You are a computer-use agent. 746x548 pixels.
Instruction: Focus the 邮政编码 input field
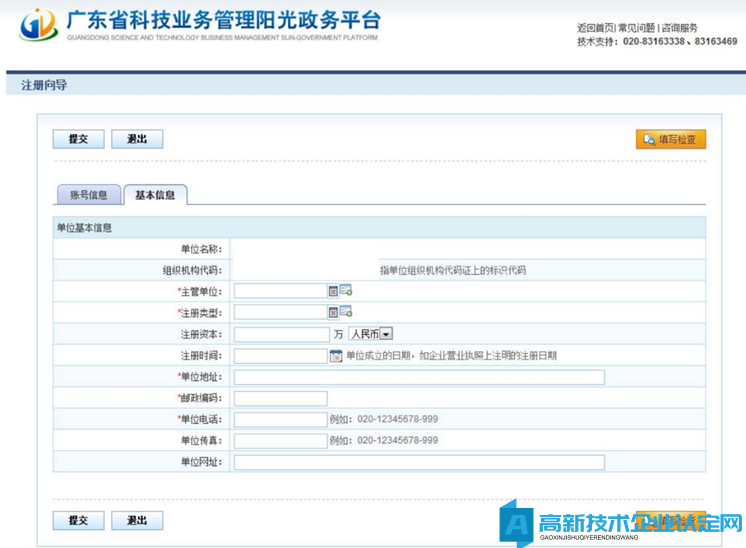pos(280,398)
